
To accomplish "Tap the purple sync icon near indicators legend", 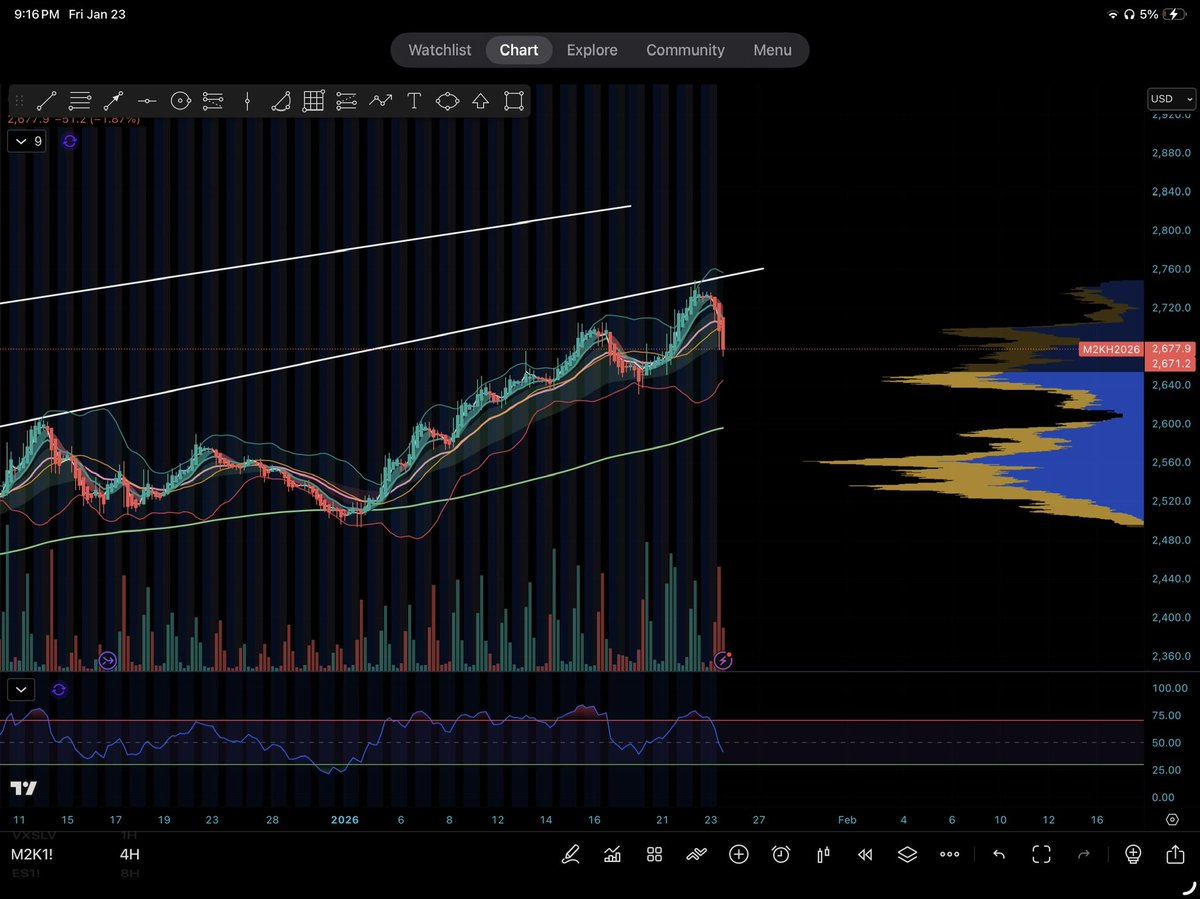I will point(69,141).
